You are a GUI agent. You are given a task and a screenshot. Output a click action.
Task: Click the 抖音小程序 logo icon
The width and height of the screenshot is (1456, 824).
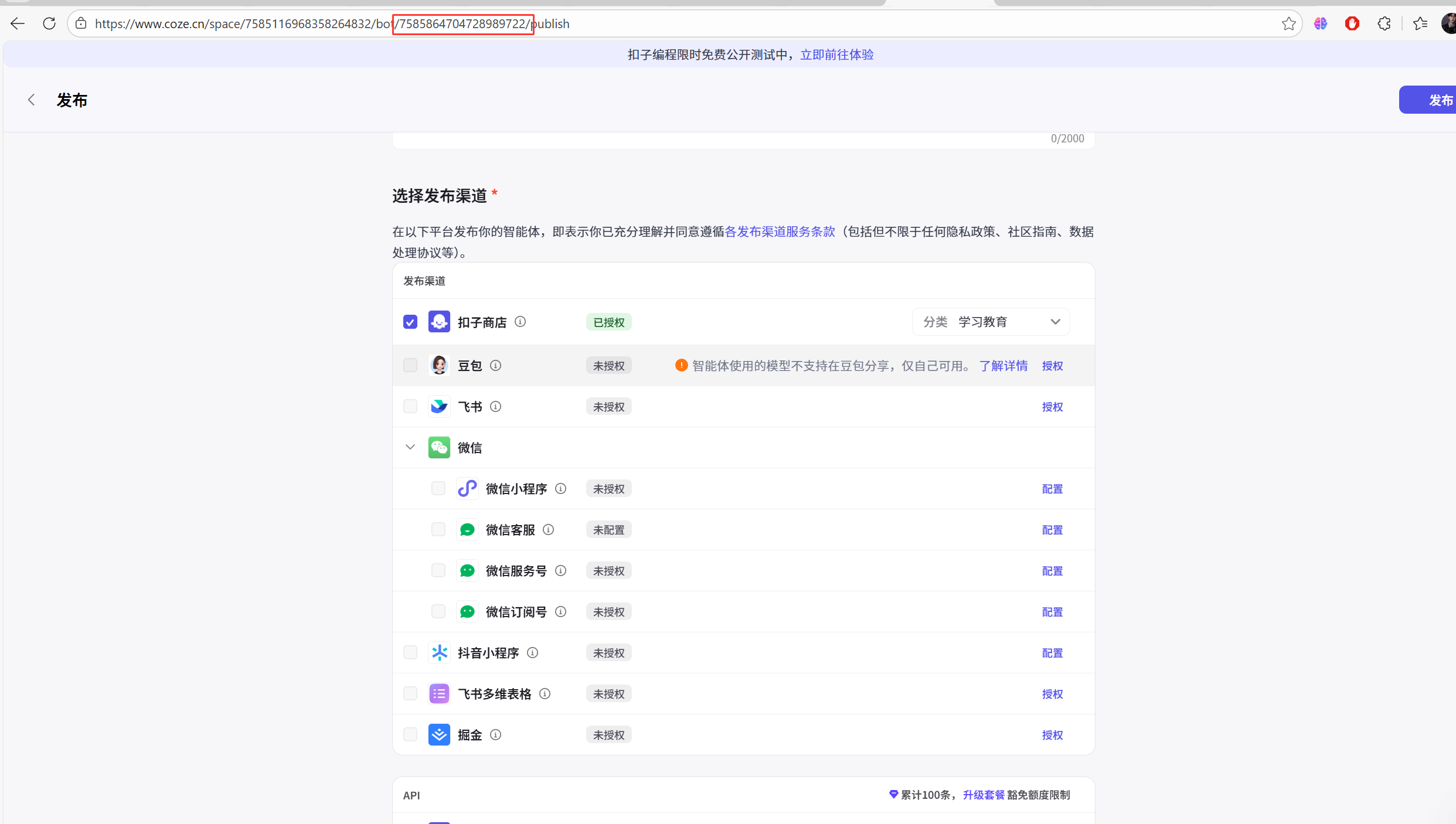439,652
